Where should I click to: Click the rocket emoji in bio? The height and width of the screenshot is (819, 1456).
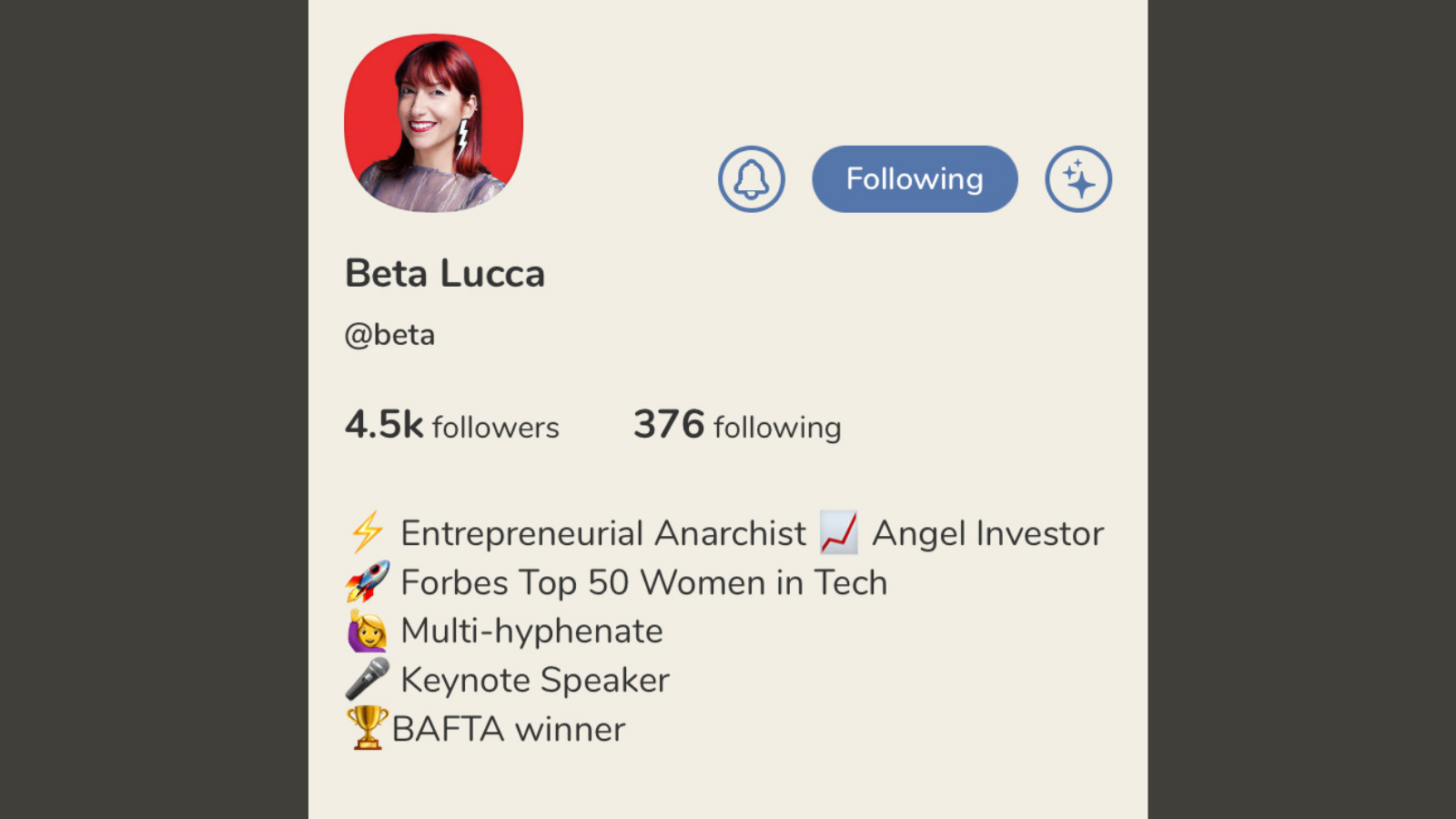tap(367, 581)
